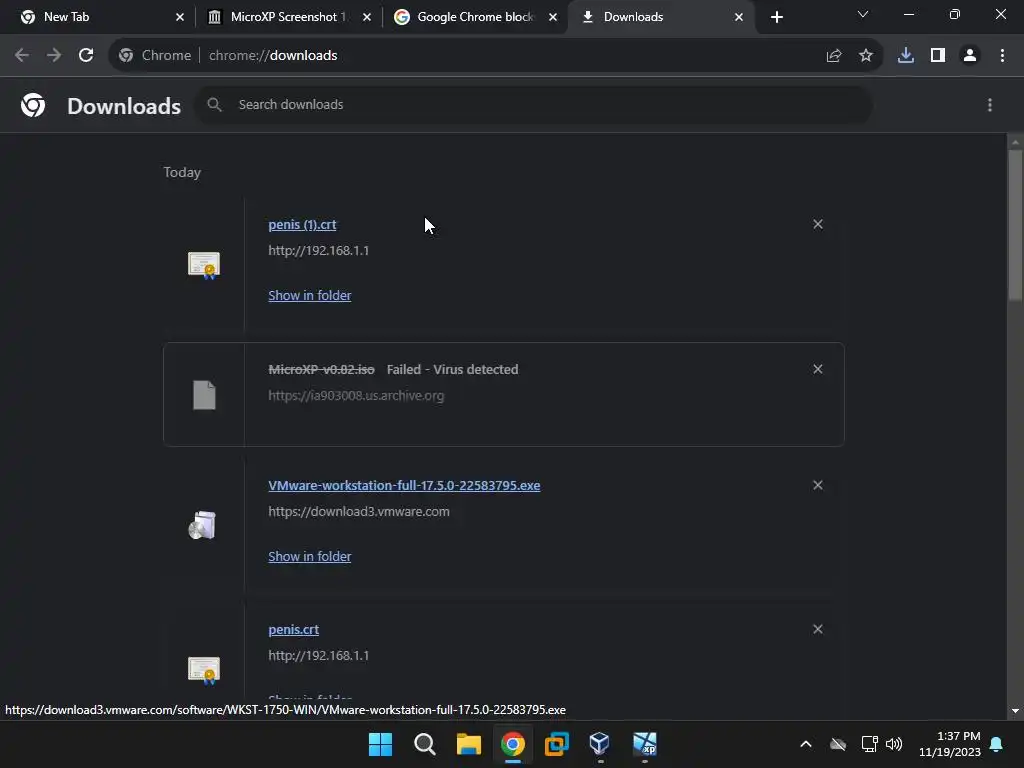Open File Explorer from the taskbar
The width and height of the screenshot is (1024, 768).
468,744
